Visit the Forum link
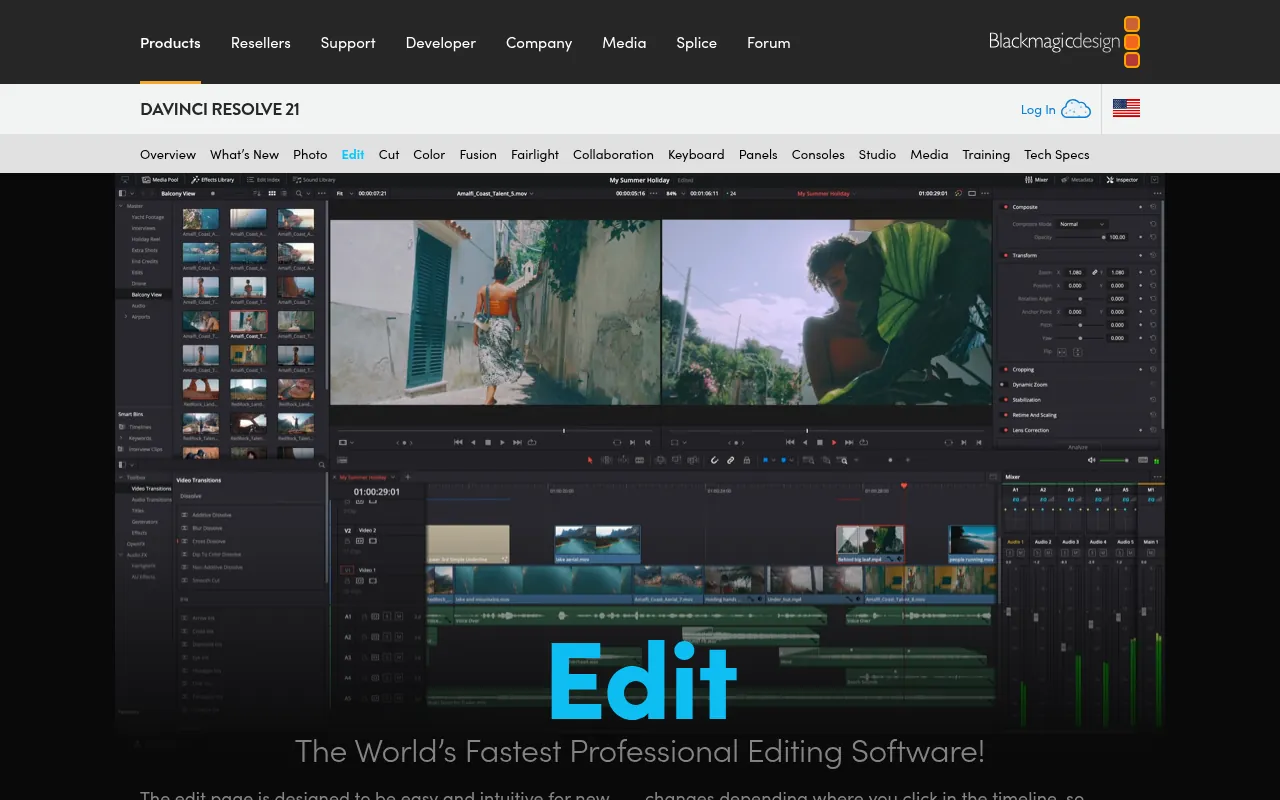Image resolution: width=1280 pixels, height=800 pixels. (x=768, y=43)
